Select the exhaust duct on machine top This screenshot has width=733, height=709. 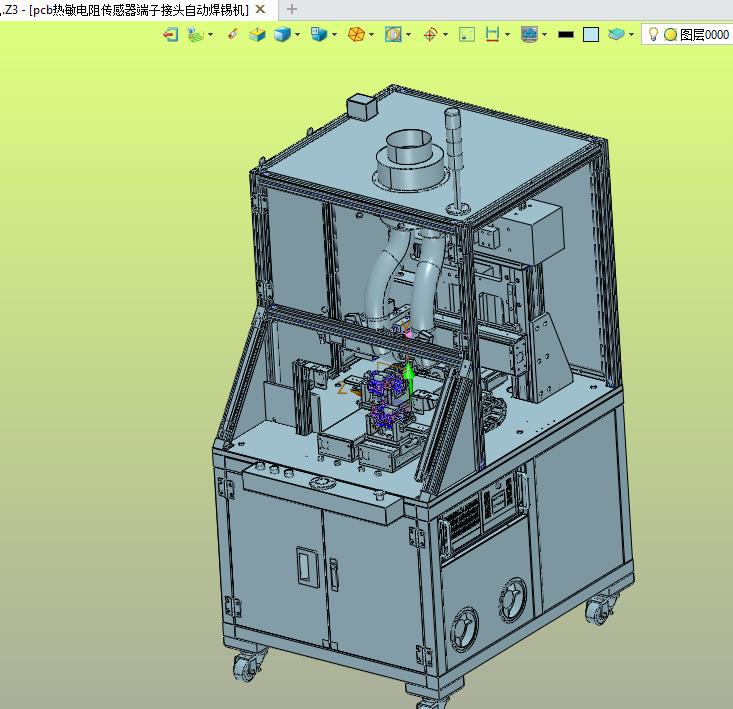click(x=410, y=160)
